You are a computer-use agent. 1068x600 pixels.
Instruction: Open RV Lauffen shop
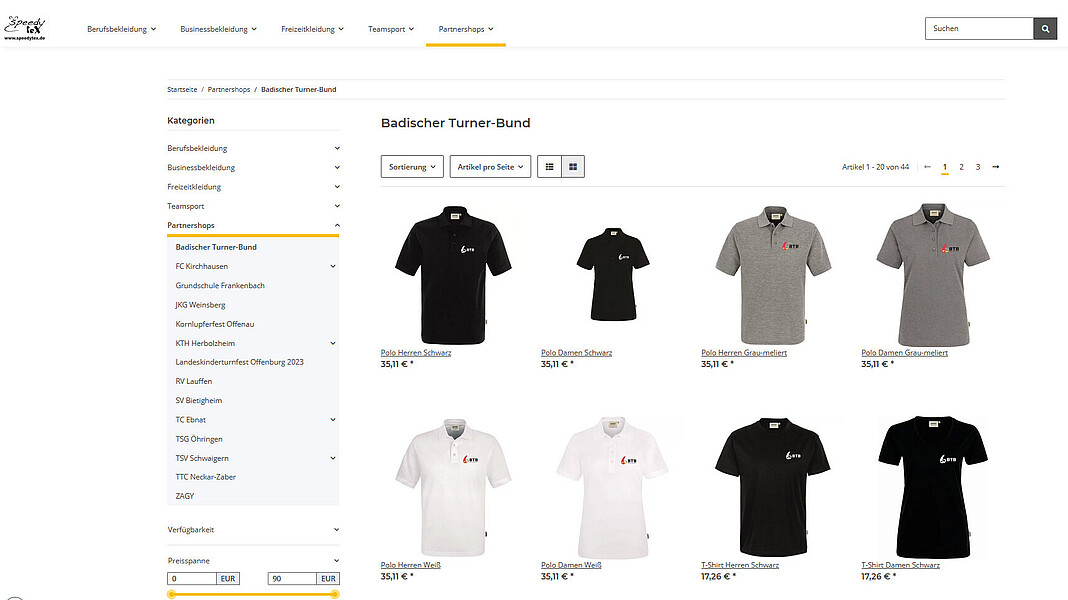tap(193, 381)
